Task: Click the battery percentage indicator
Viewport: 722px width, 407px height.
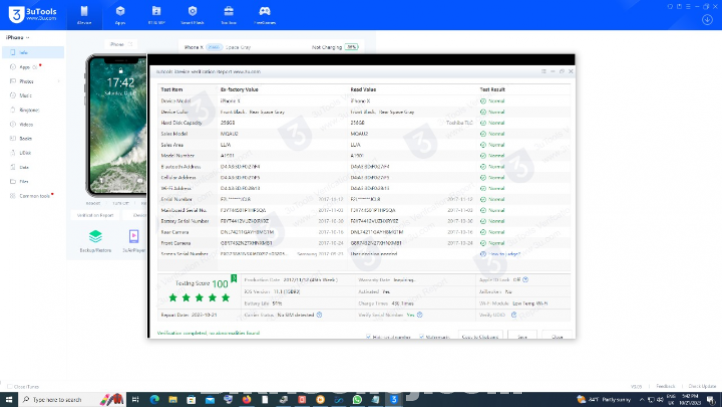Action: pos(351,47)
